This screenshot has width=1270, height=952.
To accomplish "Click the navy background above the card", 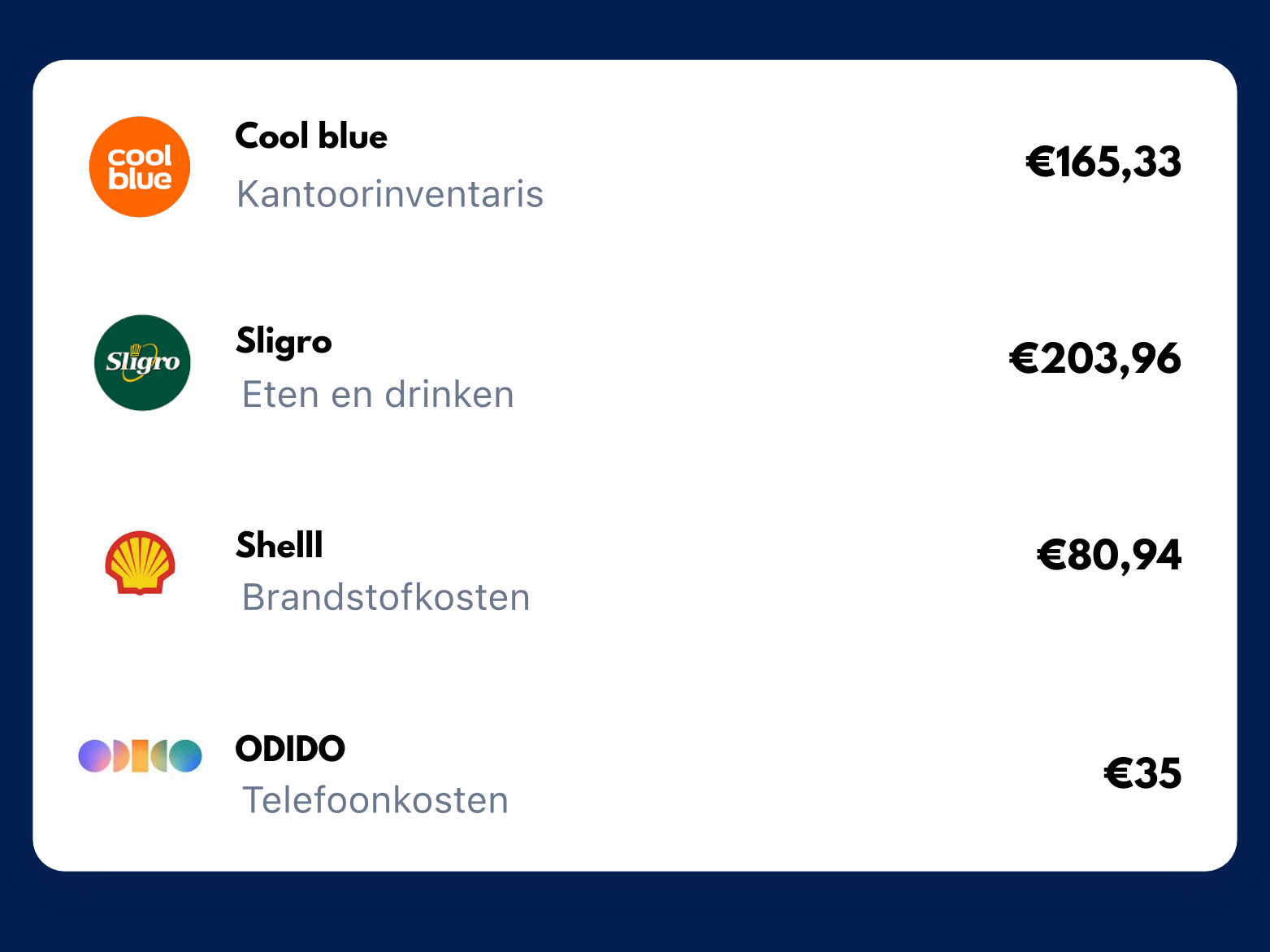I will click(634, 28).
